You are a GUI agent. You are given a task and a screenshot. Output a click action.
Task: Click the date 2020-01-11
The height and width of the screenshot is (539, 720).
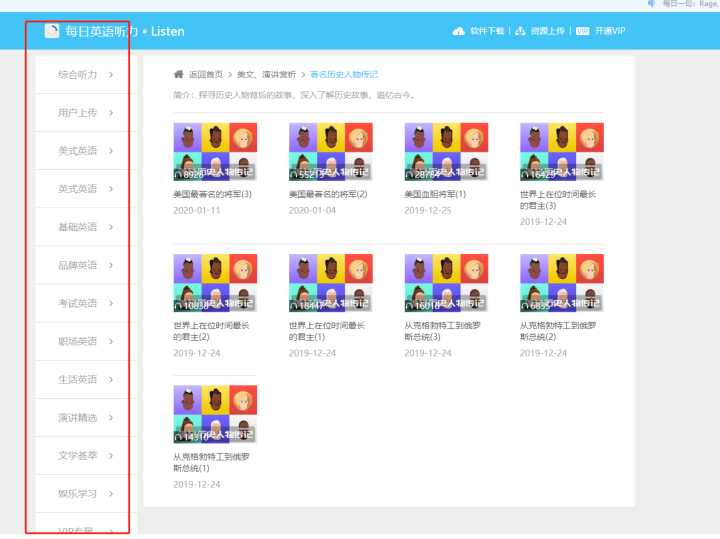tap(197, 210)
